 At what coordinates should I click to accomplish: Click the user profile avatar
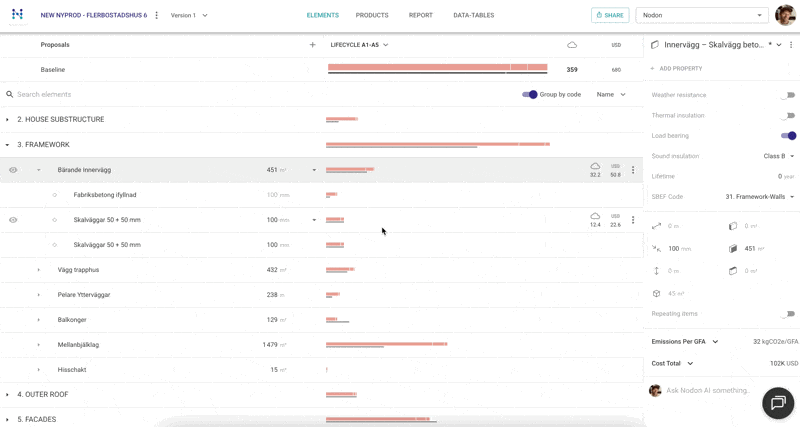pyautogui.click(x=785, y=15)
